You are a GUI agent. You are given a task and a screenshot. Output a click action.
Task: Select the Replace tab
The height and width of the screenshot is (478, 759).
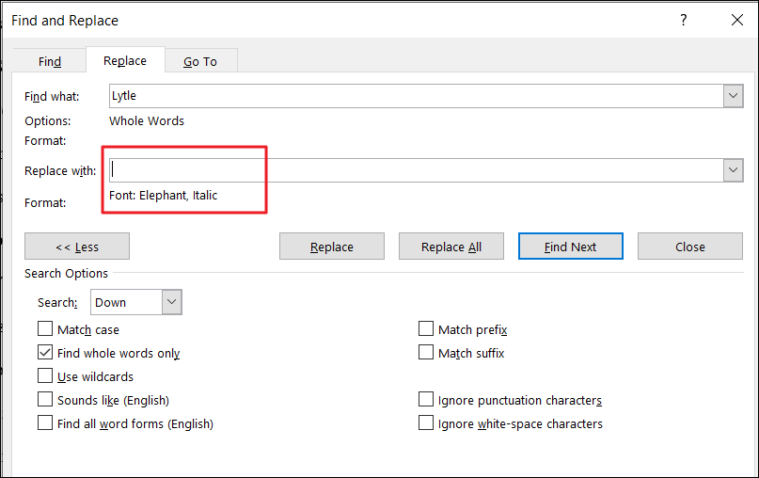(x=125, y=61)
